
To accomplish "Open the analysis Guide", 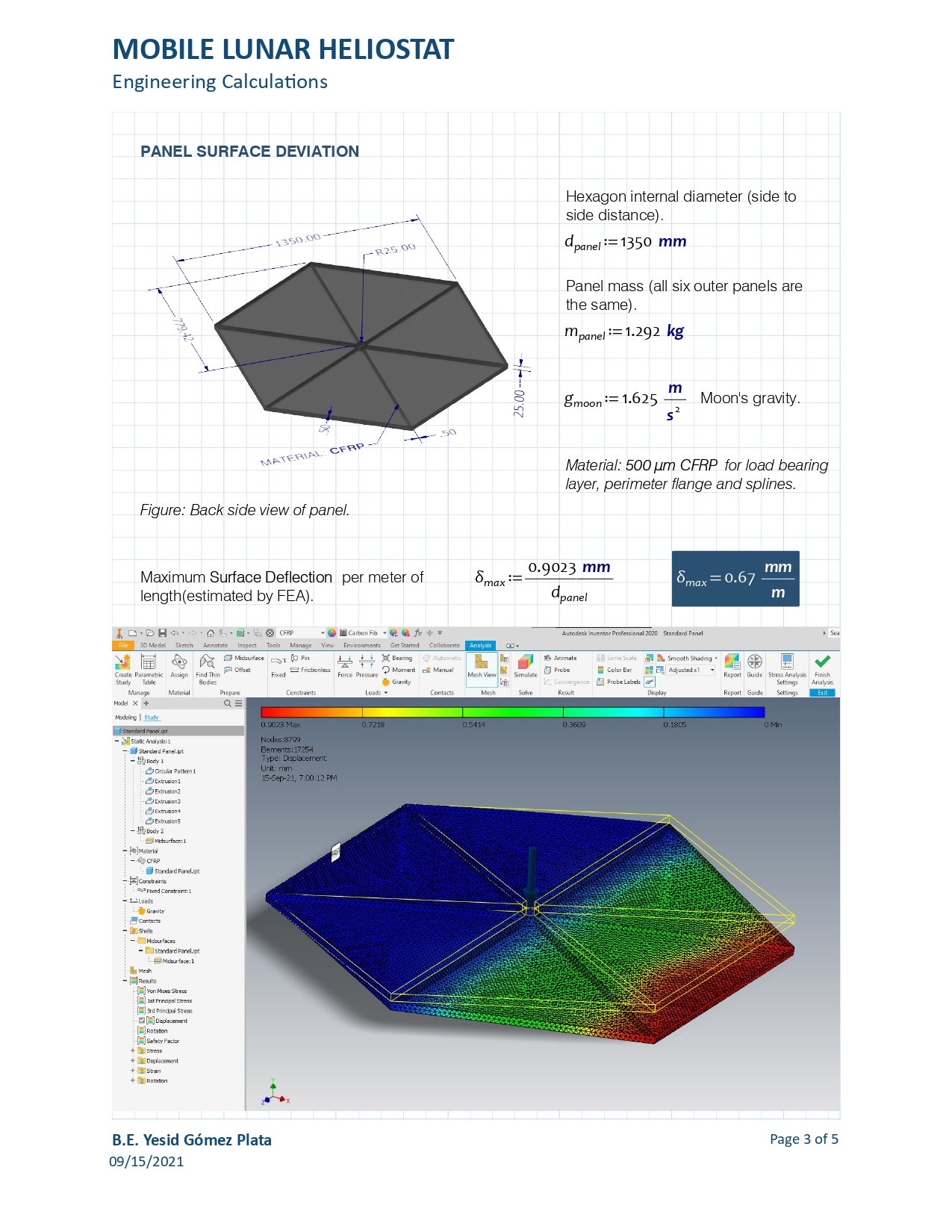I will coord(755,666).
